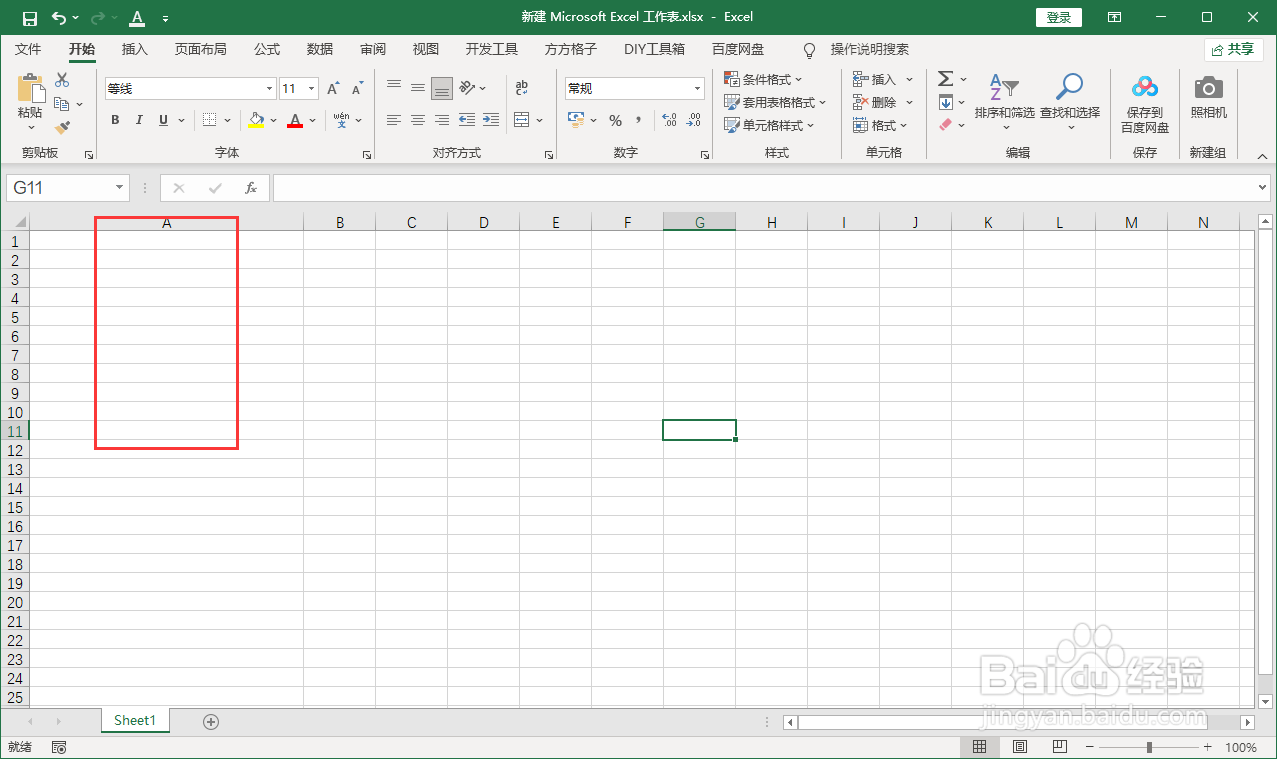
Task: Select the Format Painter brush
Action: pos(62,127)
